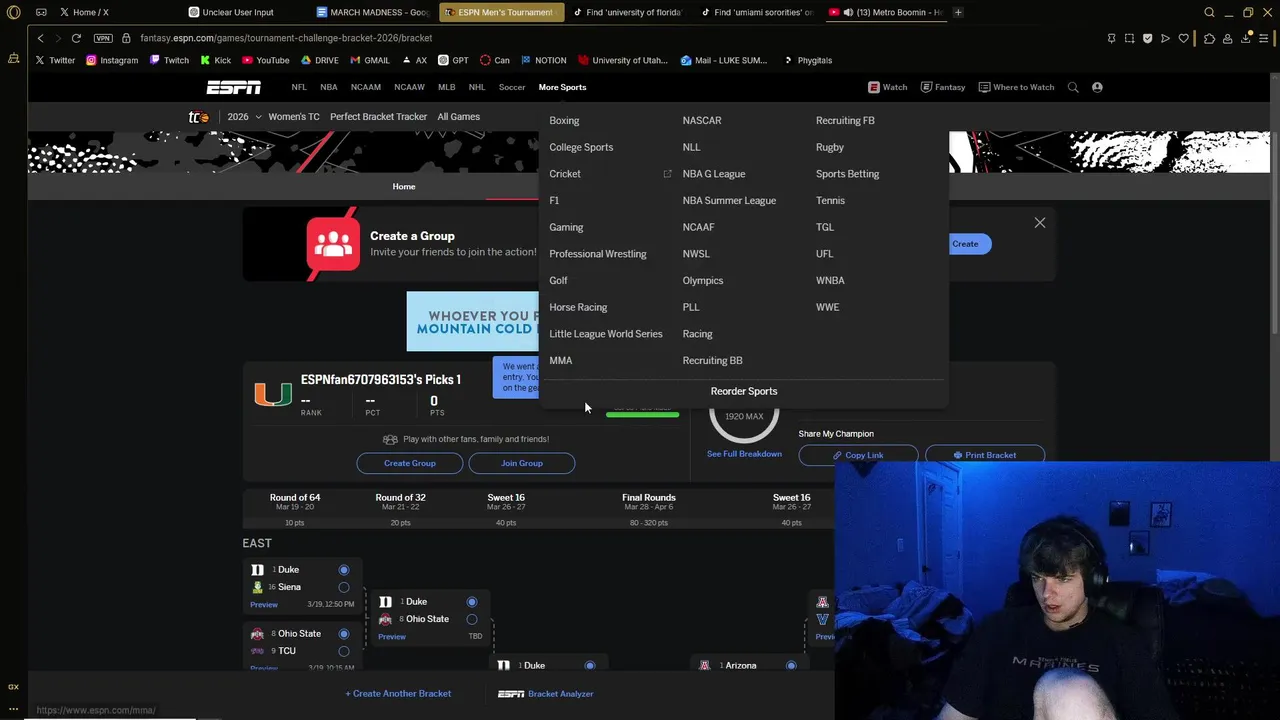Switch to the MARCH MADNESS browser tab
This screenshot has height=720, width=1280.
tap(371, 12)
